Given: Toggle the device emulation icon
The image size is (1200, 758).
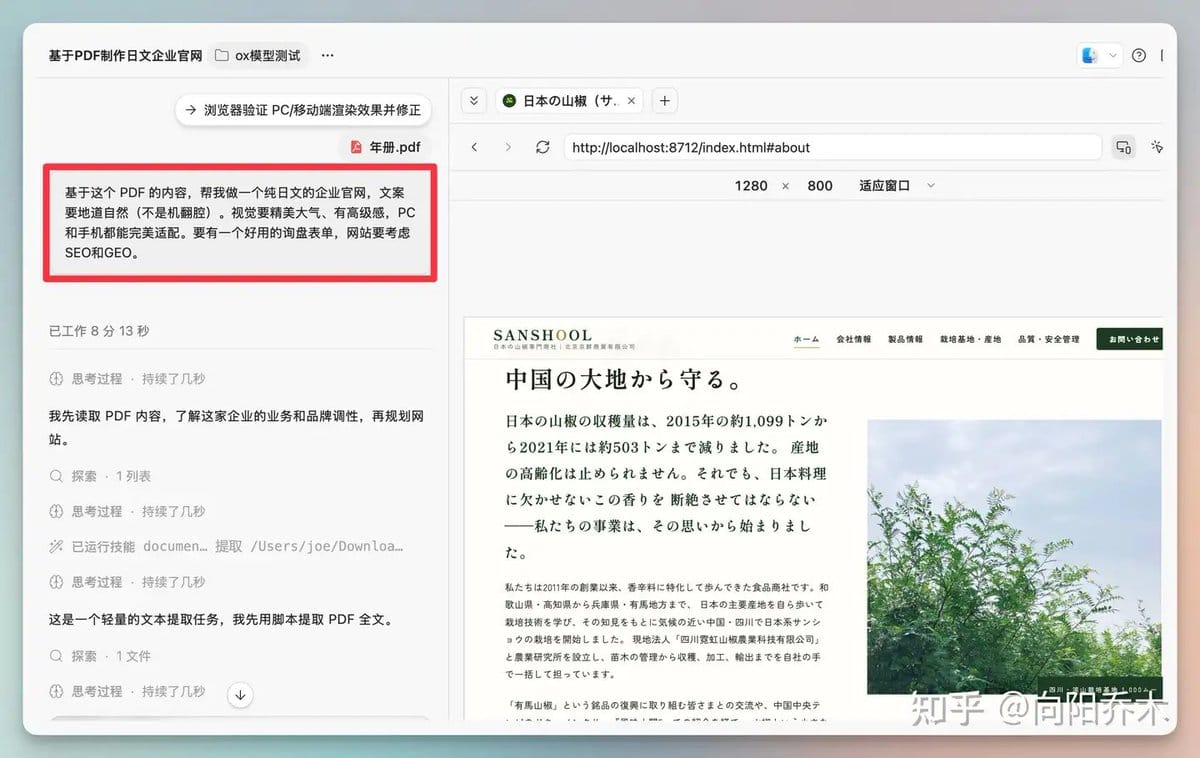Looking at the screenshot, I should (1123, 147).
